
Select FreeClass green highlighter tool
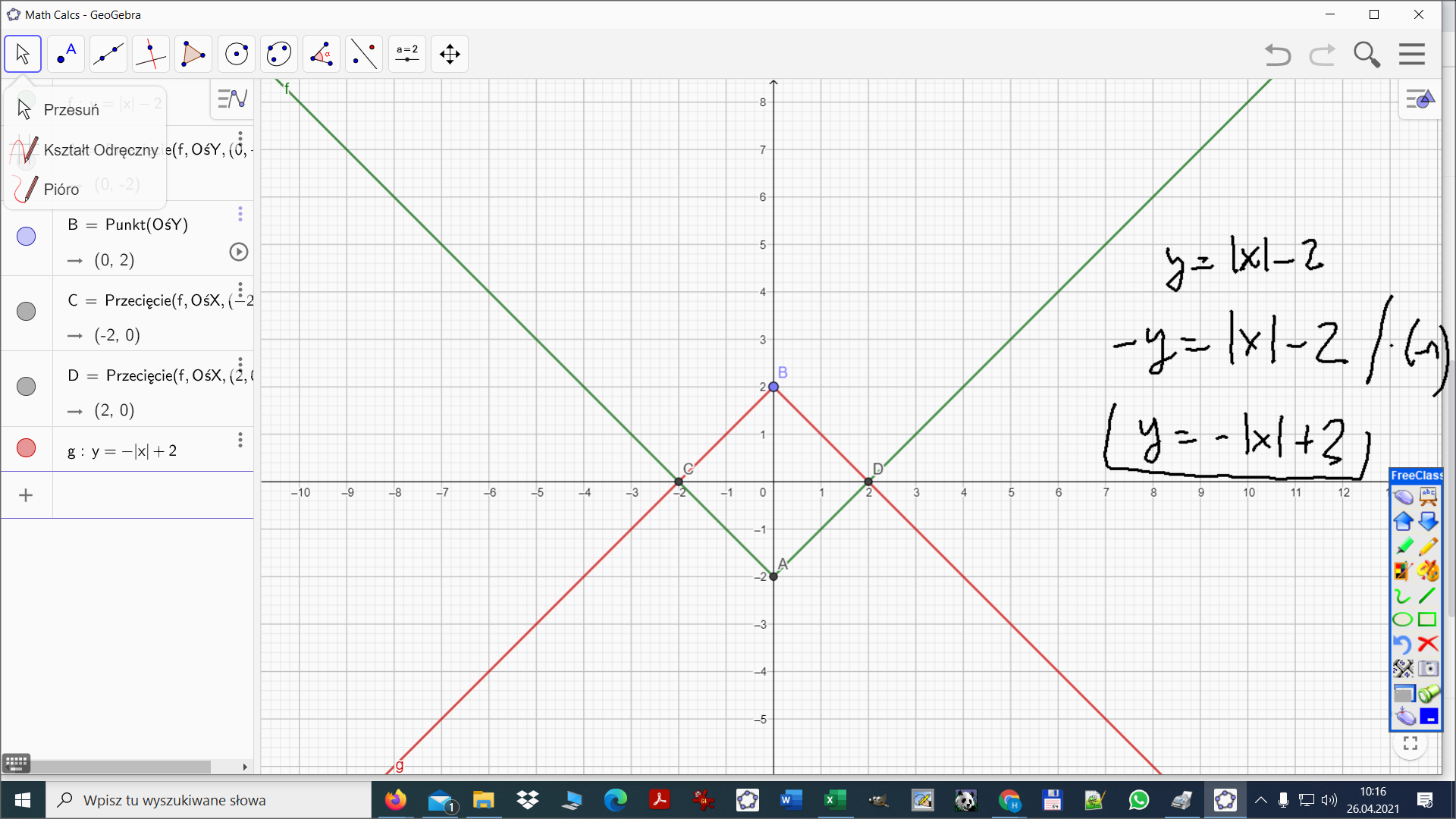pyautogui.click(x=1403, y=546)
